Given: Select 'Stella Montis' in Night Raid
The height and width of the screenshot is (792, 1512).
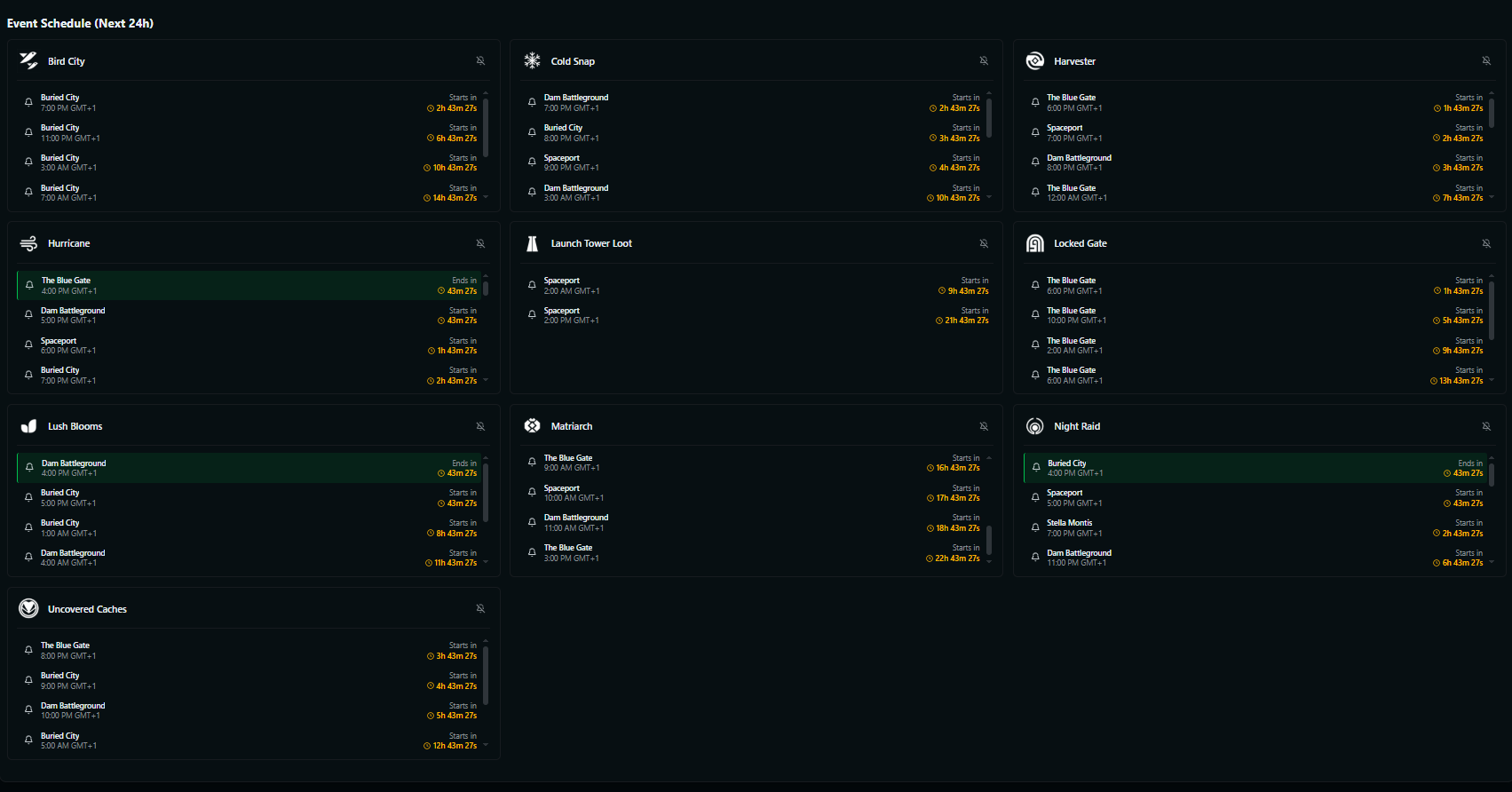Looking at the screenshot, I should click(1070, 523).
